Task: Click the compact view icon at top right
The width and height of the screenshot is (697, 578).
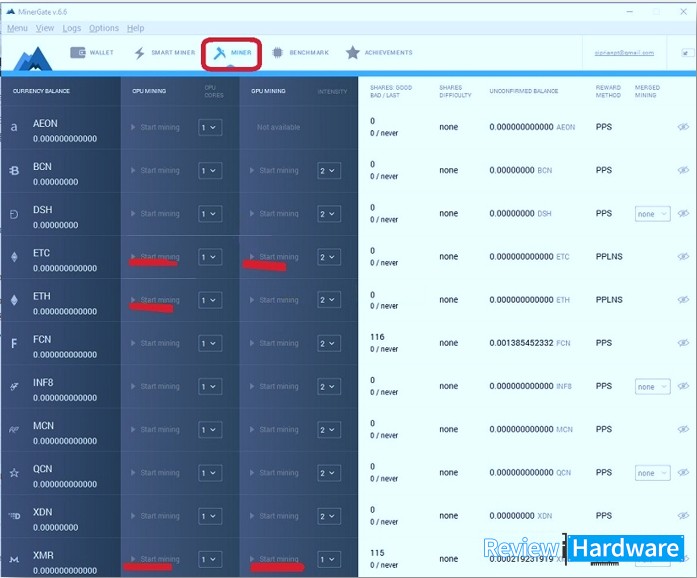Action: [x=687, y=53]
